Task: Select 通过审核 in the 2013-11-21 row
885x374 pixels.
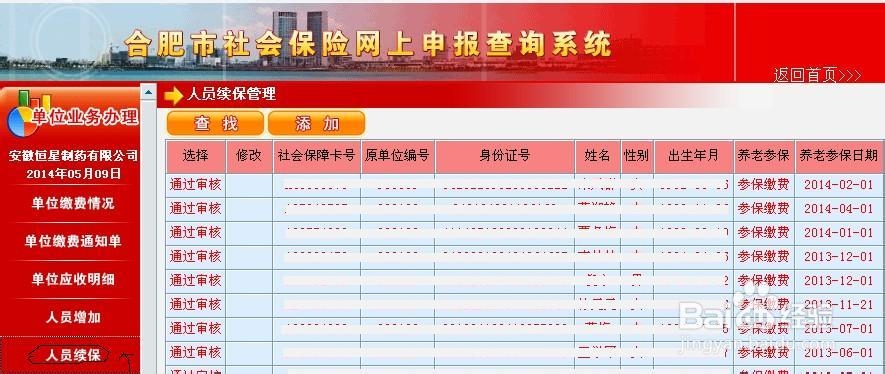Action: point(195,305)
